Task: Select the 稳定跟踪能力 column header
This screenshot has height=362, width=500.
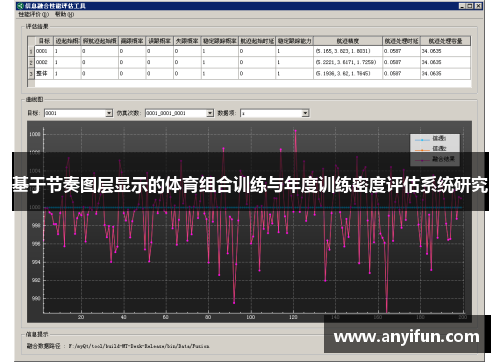Action: 294,41
